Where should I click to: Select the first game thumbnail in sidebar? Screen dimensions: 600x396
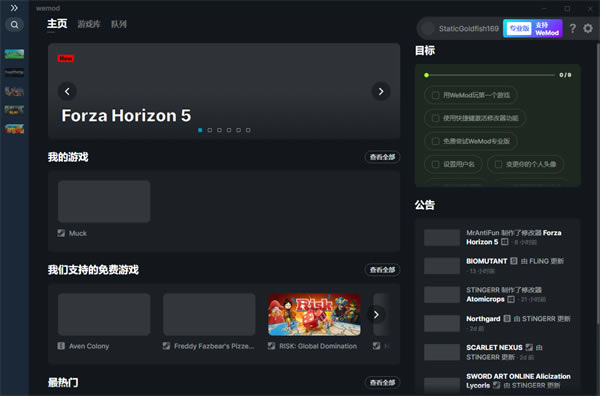coord(14,54)
